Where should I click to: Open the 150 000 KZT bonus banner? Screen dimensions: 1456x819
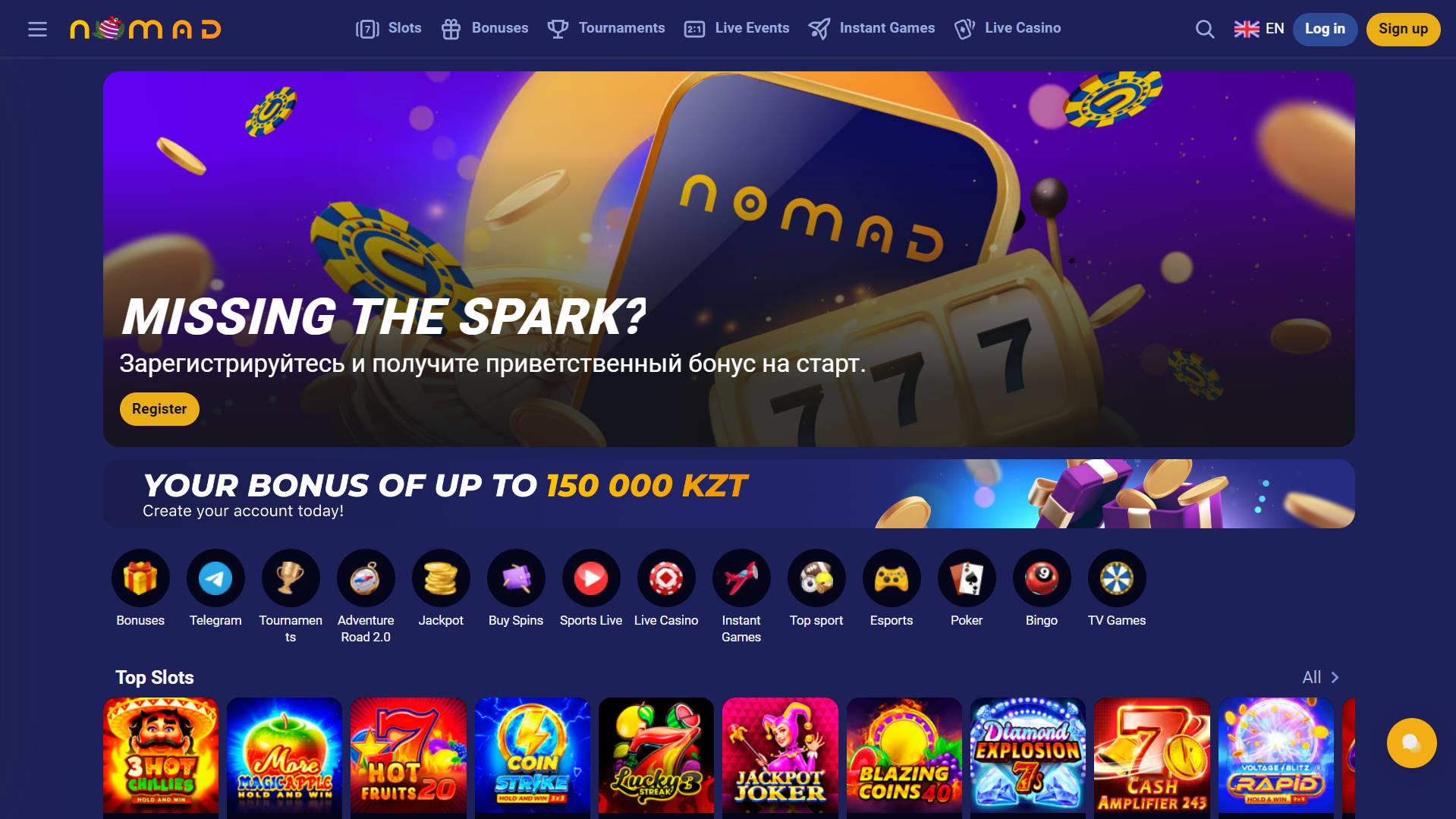728,493
